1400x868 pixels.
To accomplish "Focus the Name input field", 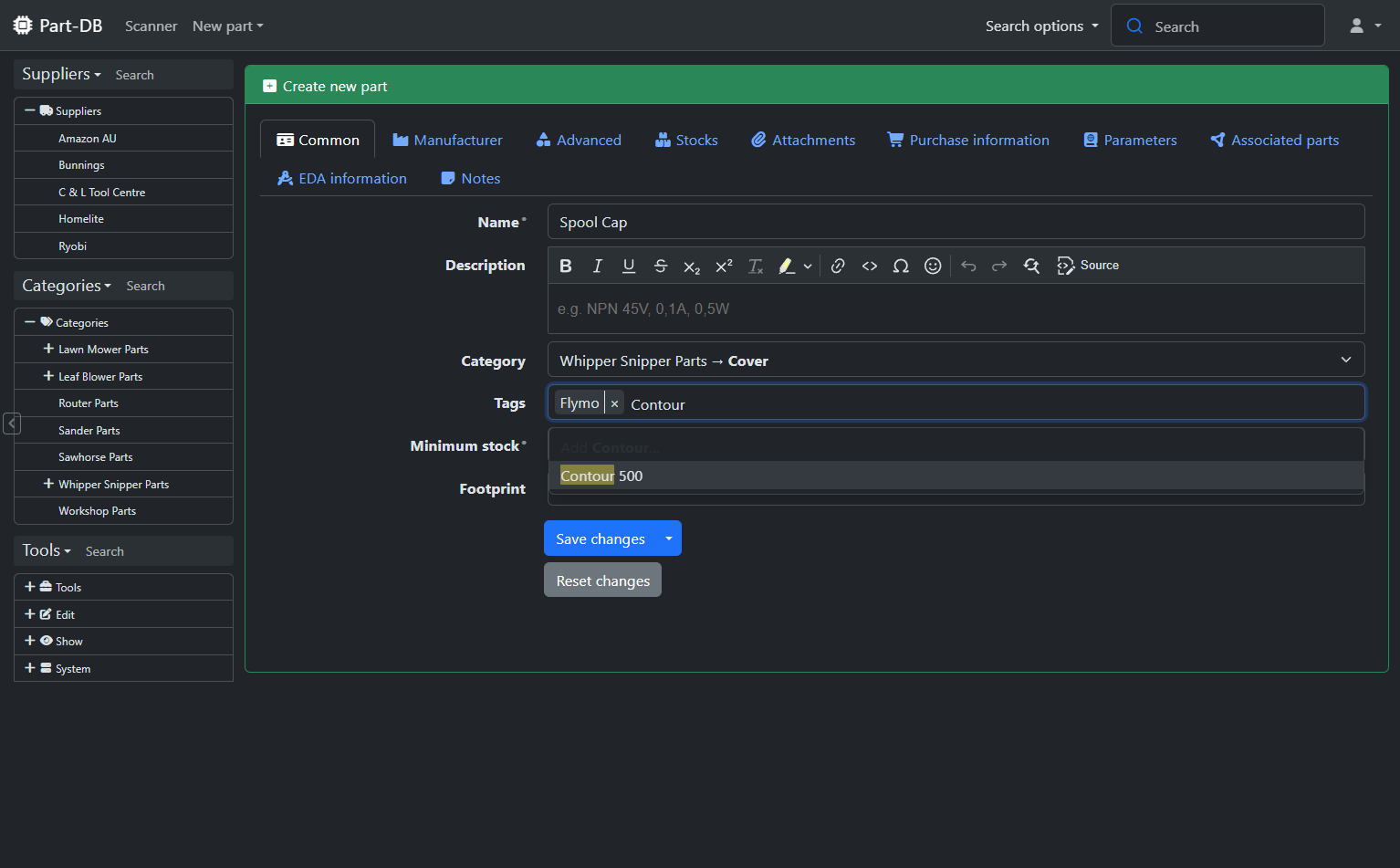I will [956, 222].
